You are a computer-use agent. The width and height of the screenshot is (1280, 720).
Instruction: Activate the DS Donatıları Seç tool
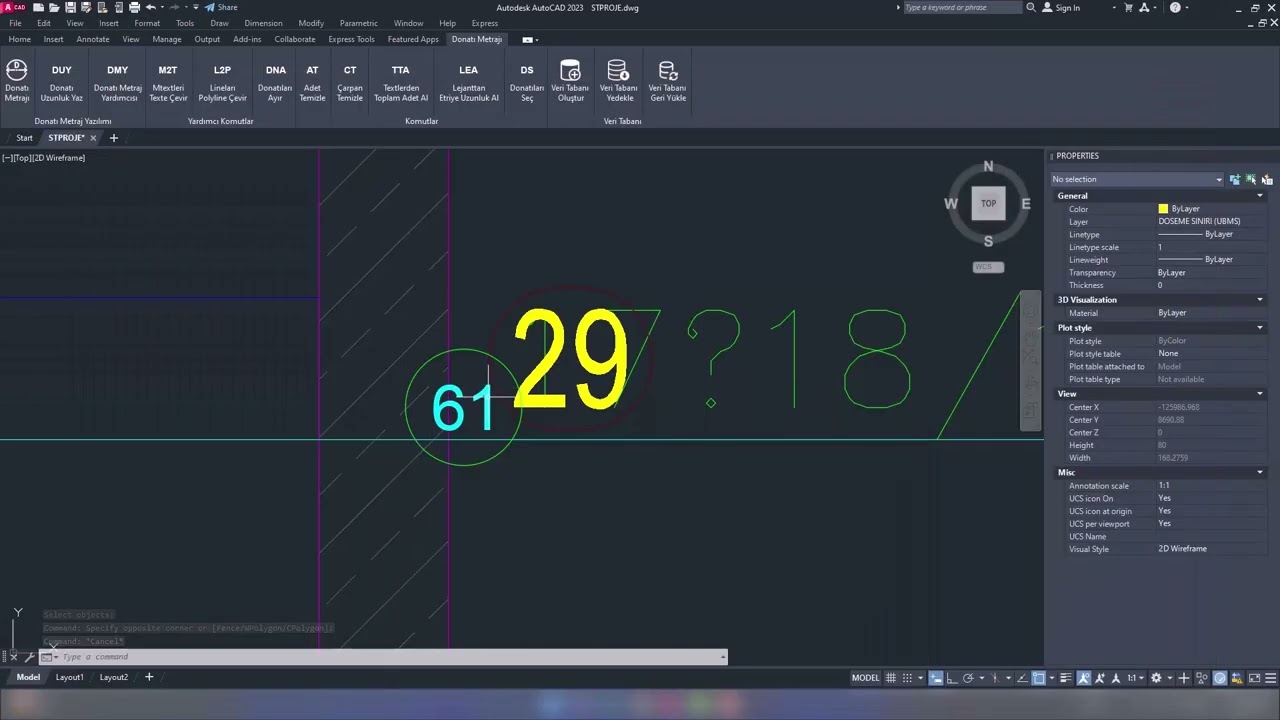(527, 83)
